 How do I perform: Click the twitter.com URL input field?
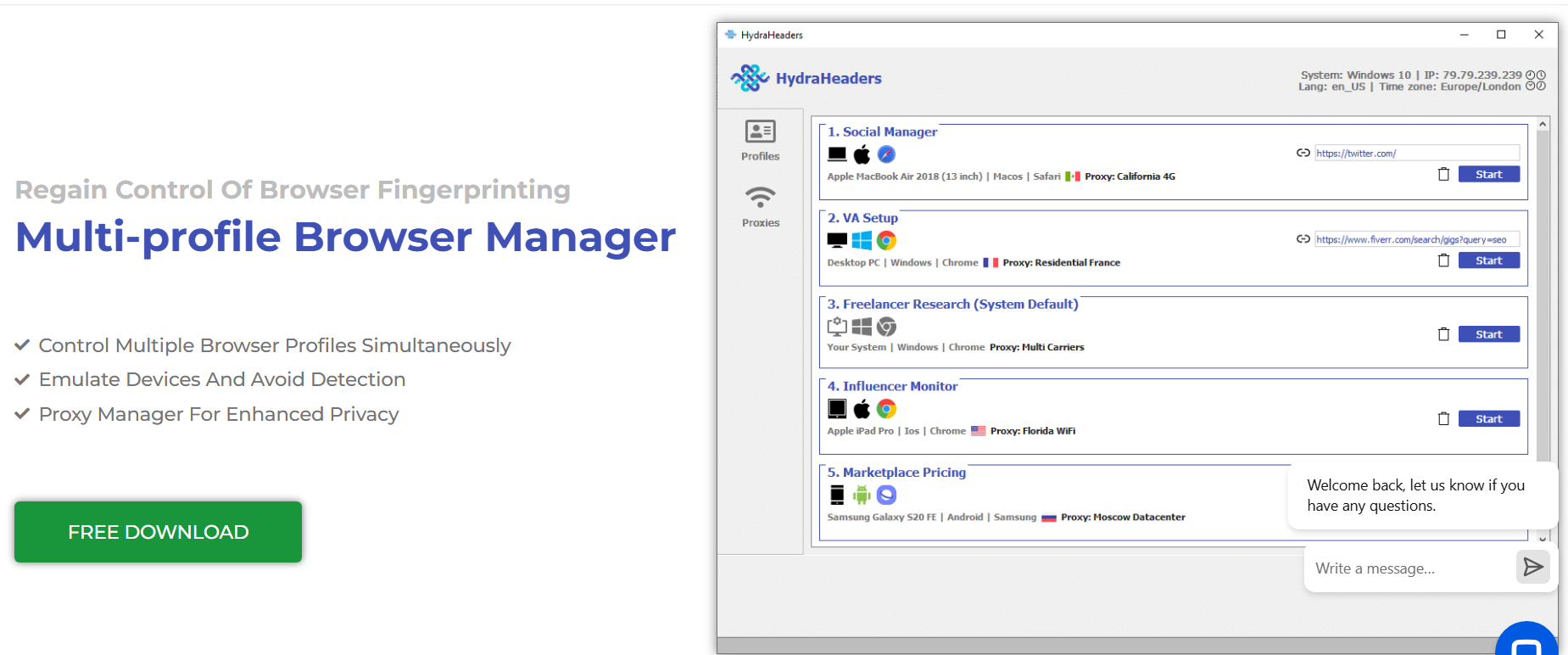coord(1417,153)
